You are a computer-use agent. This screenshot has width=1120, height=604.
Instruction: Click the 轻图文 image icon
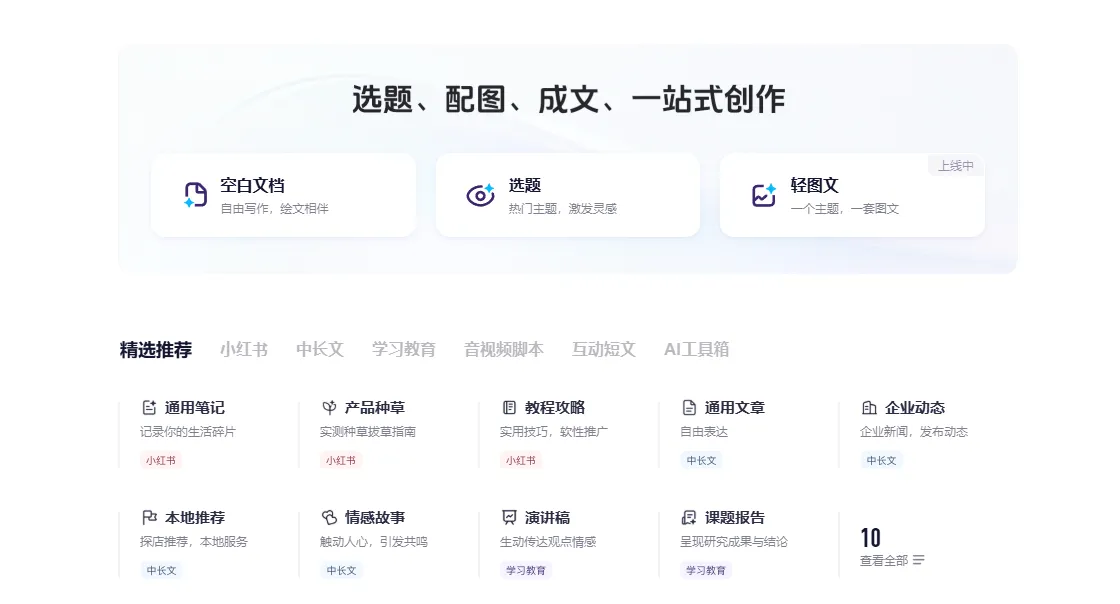tap(764, 195)
